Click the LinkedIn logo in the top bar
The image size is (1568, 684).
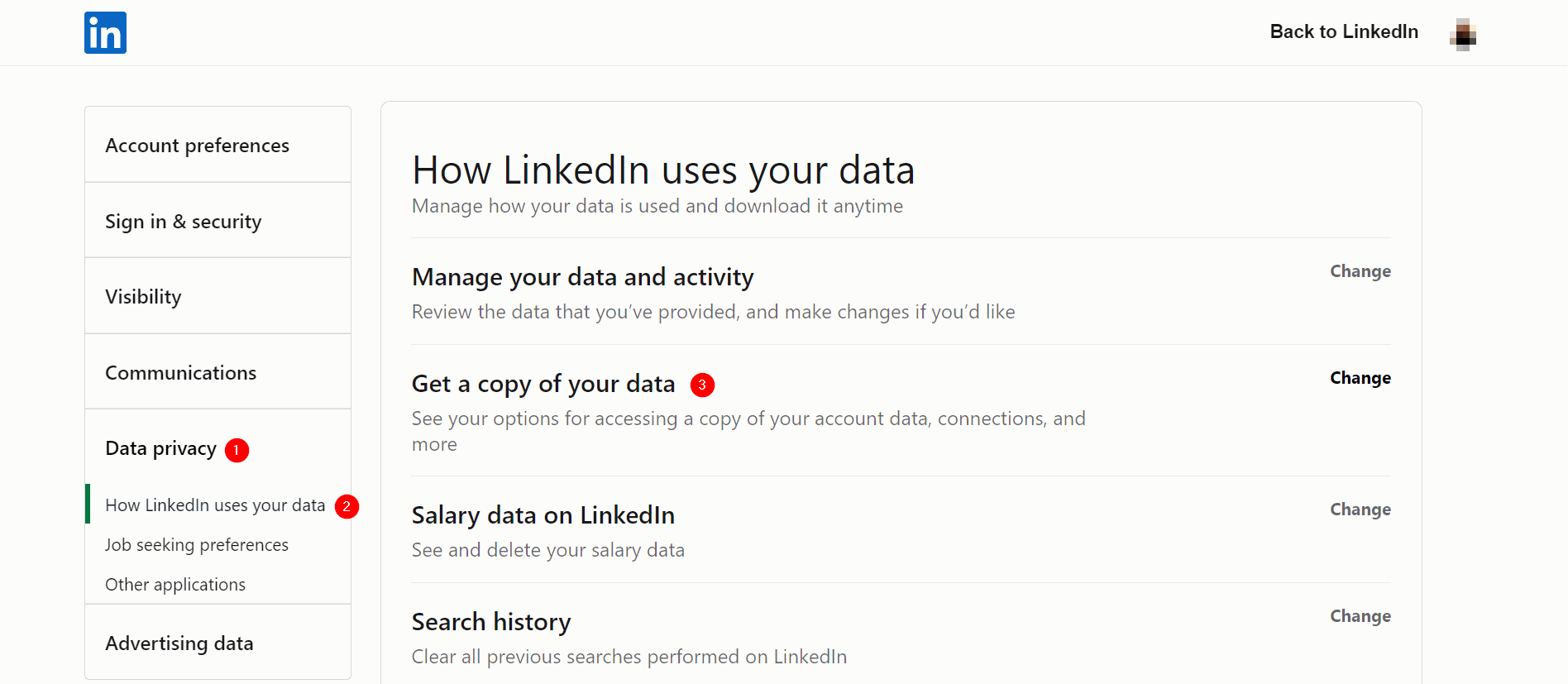[105, 32]
